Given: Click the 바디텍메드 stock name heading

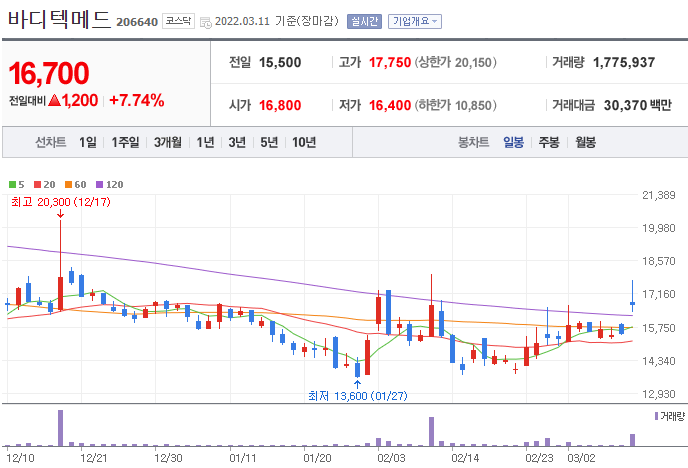Looking at the screenshot, I should 59,19.
